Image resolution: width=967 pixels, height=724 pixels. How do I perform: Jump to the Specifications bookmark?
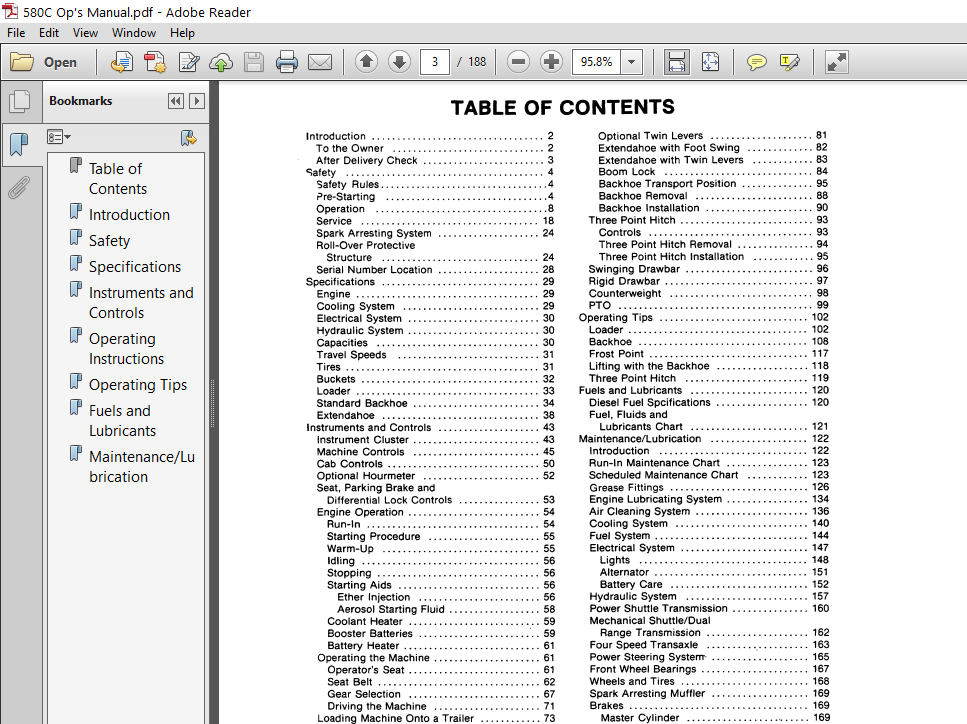(135, 266)
